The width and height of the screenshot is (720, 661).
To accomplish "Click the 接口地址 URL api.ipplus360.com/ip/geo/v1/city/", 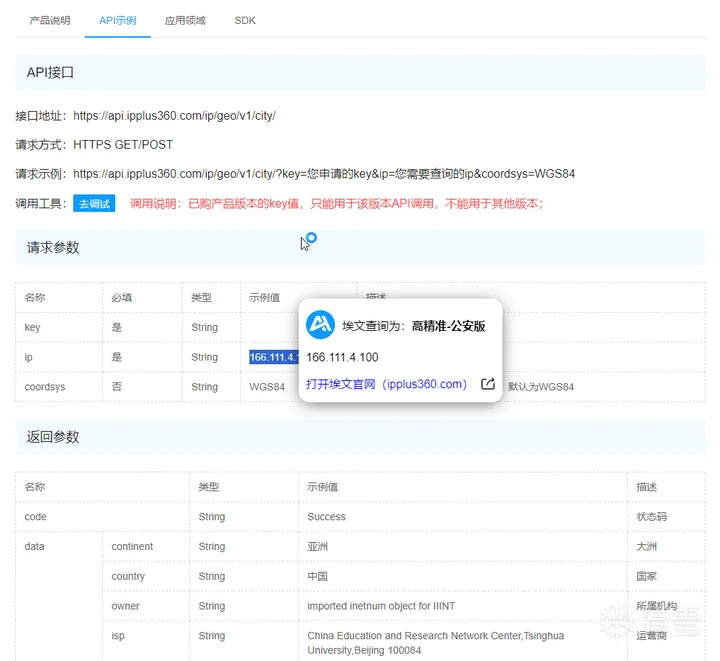I will tap(174, 116).
